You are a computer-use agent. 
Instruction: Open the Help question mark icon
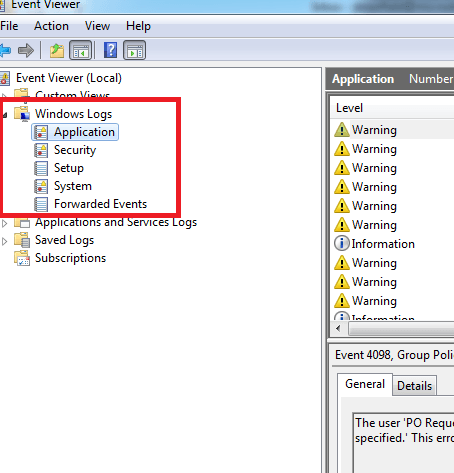[x=110, y=50]
